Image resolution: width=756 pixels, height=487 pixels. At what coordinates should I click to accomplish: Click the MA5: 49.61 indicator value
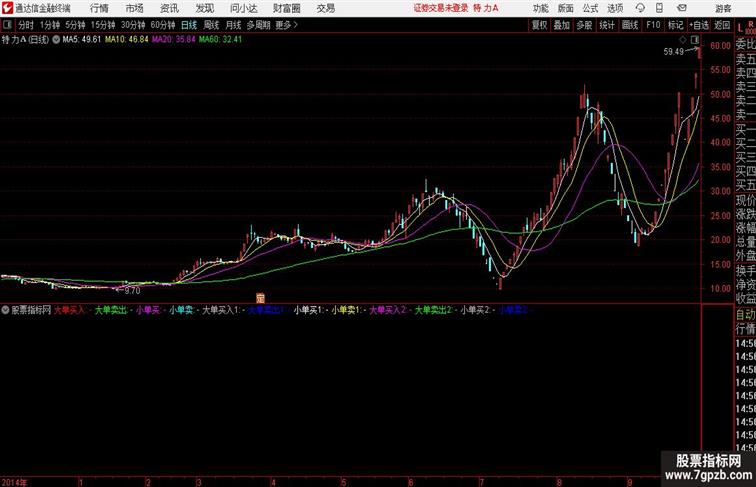(x=82, y=40)
